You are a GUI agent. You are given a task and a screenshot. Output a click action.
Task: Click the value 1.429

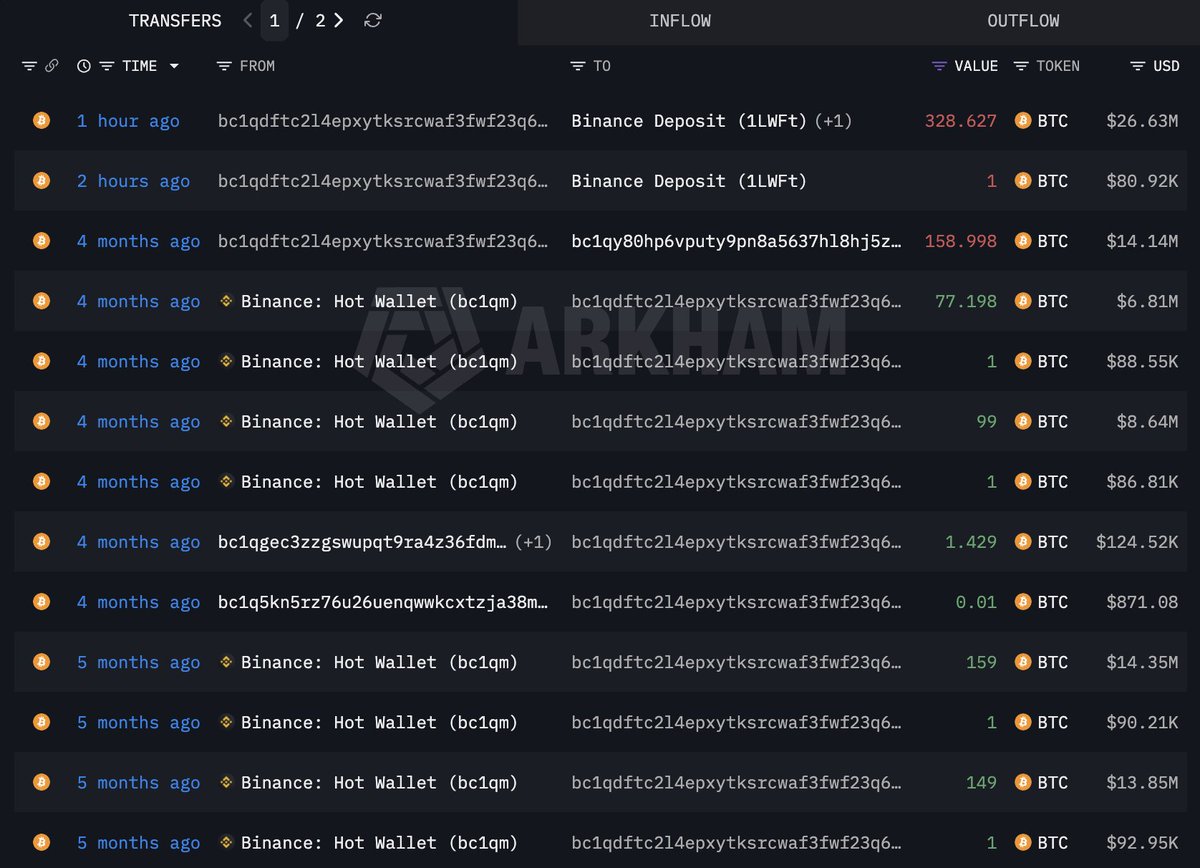[971, 542]
